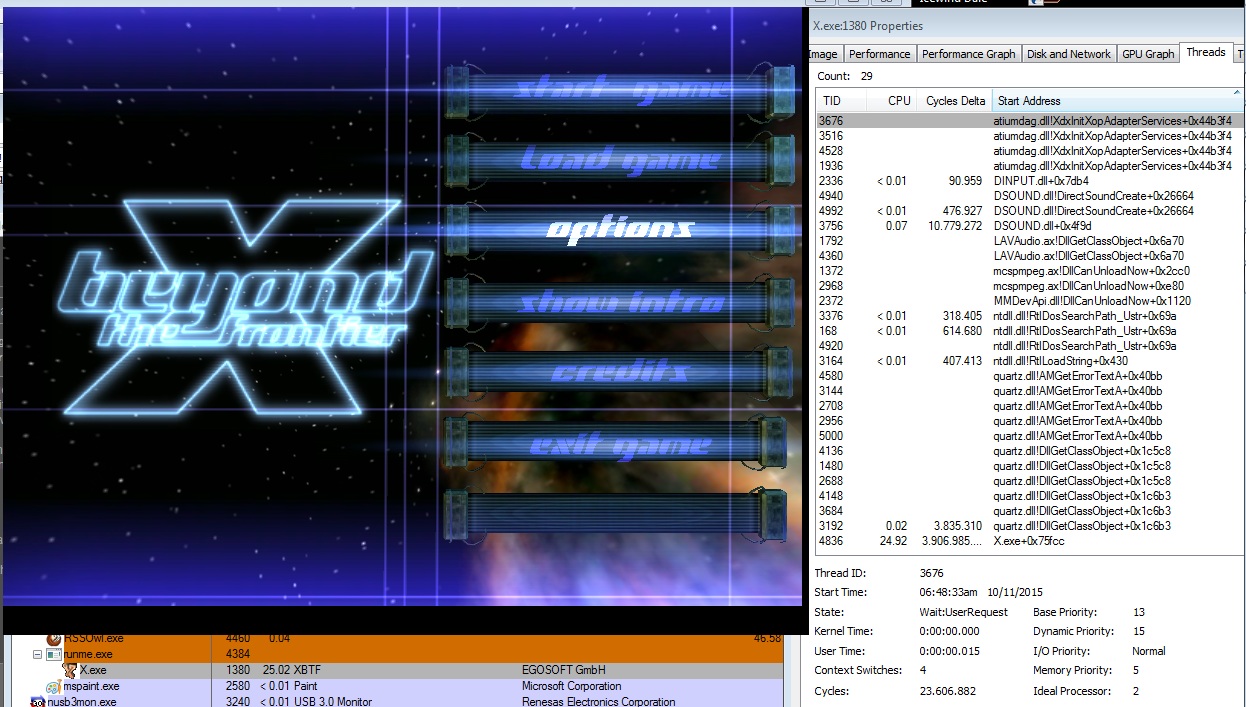Select mspaint.exe Paint process row
1246x707 pixels.
[x=400, y=686]
